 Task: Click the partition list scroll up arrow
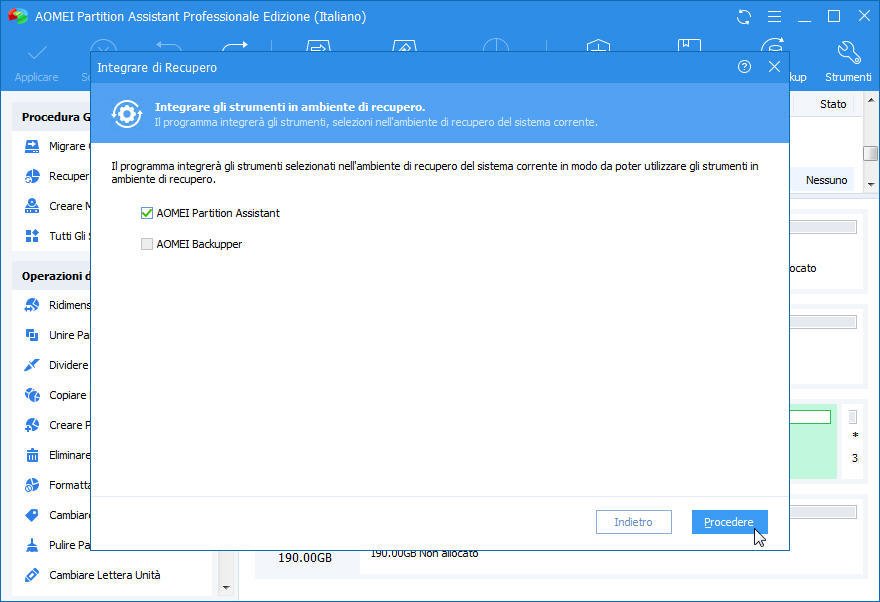coord(870,100)
